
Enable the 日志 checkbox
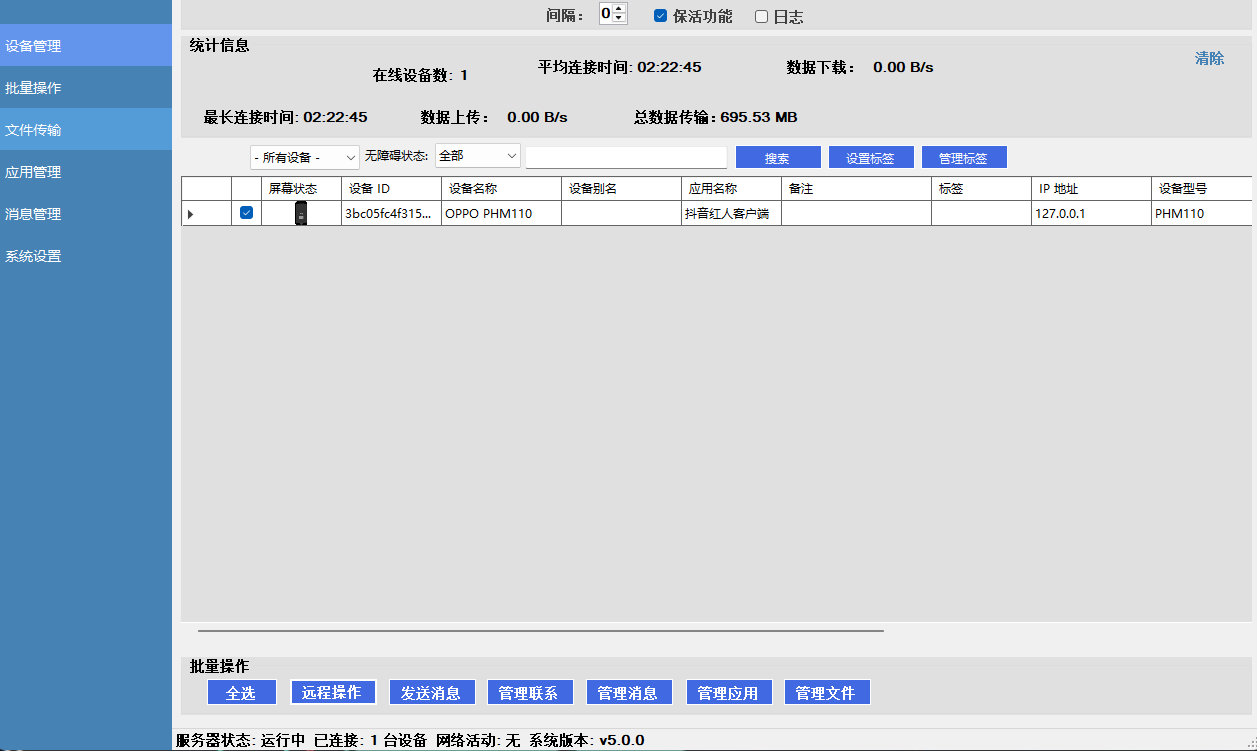tap(761, 17)
